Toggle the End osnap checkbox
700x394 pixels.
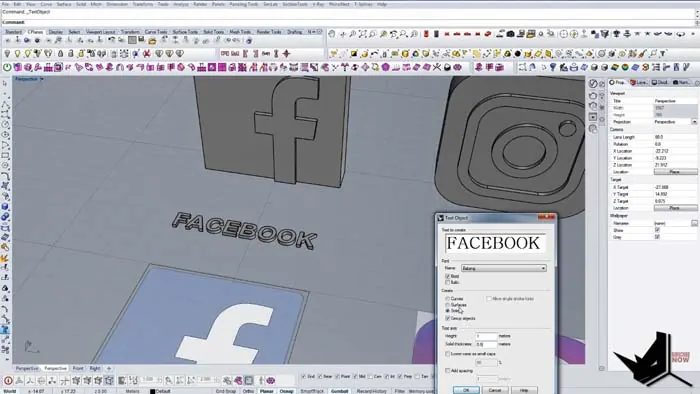click(x=304, y=377)
